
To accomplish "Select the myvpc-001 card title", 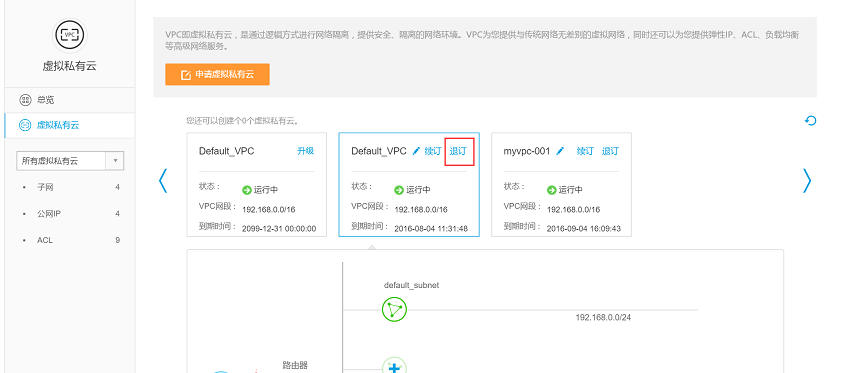I will pyautogui.click(x=527, y=151).
